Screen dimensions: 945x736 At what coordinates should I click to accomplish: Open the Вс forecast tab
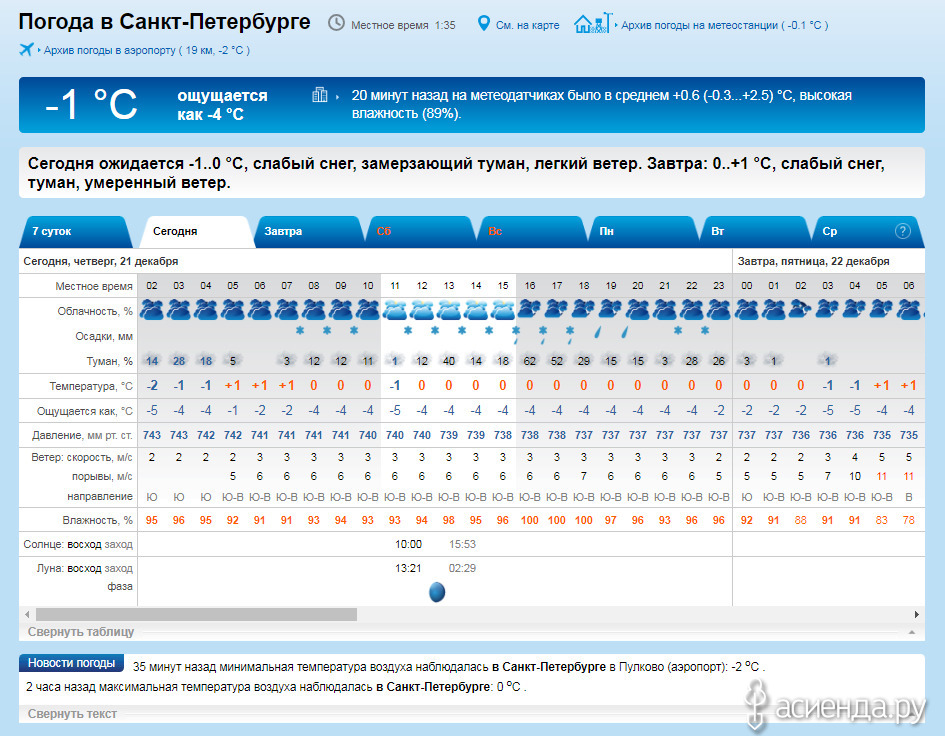pos(532,231)
